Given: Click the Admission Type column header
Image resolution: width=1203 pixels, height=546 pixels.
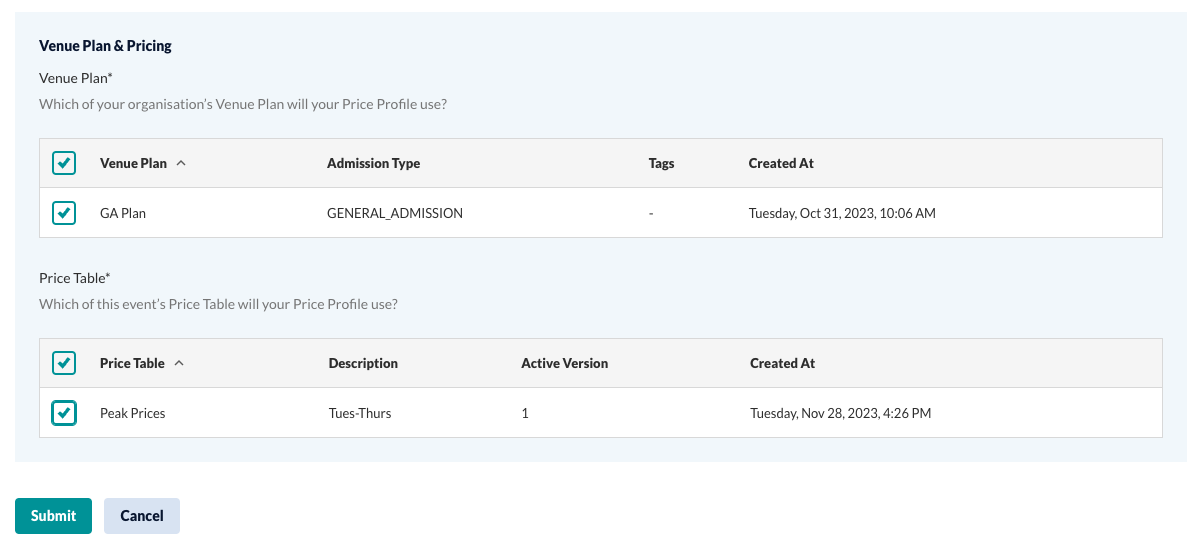Looking at the screenshot, I should 373,163.
